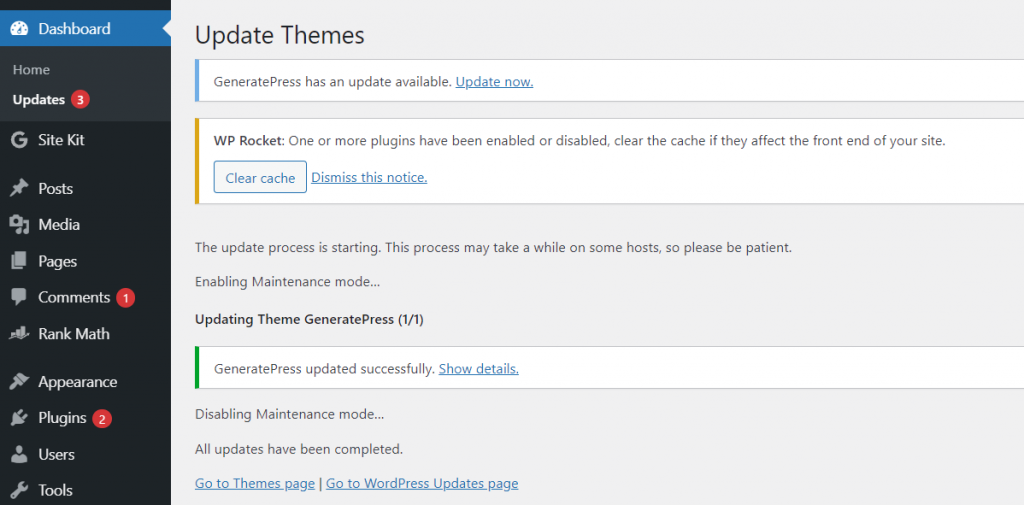Viewport: 1024px width, 505px height.
Task: Open the Home submenu item
Action: (x=31, y=70)
